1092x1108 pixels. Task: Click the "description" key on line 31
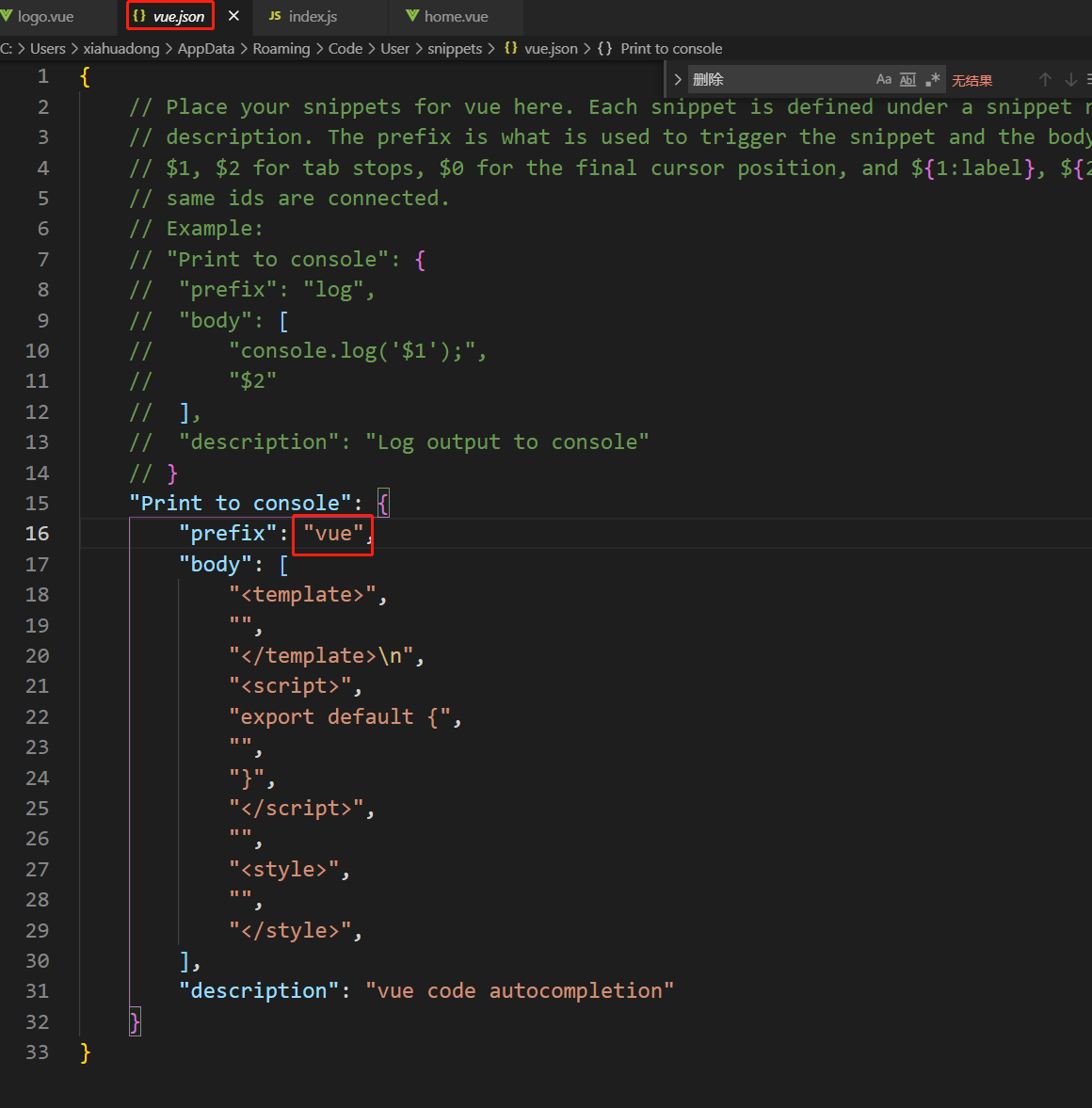tap(260, 990)
